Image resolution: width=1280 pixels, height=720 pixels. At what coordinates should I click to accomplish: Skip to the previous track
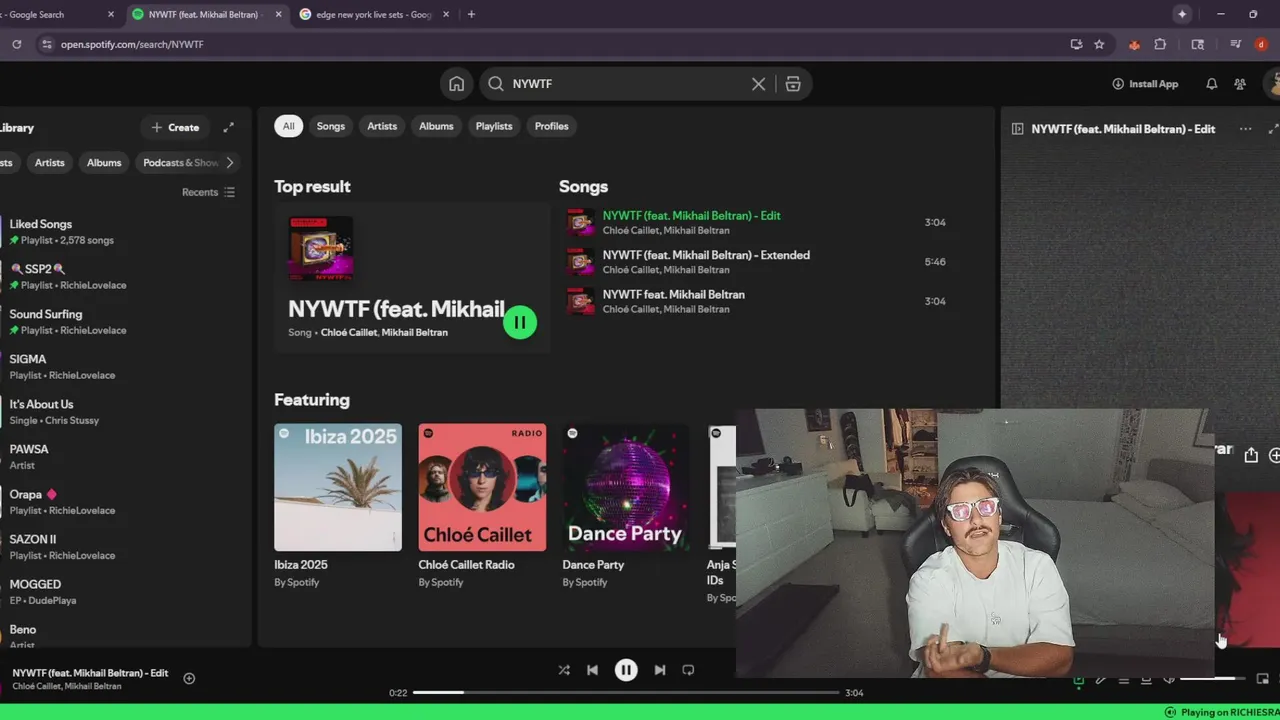(x=592, y=670)
